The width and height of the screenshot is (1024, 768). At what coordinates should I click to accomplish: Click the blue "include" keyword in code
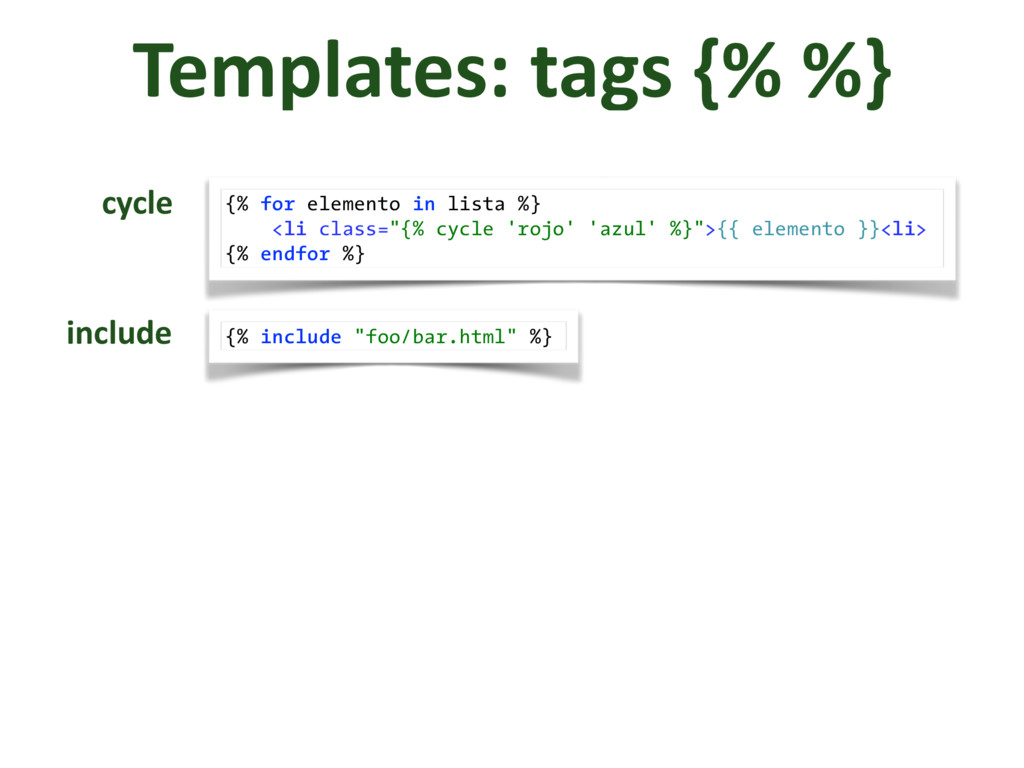tap(301, 337)
